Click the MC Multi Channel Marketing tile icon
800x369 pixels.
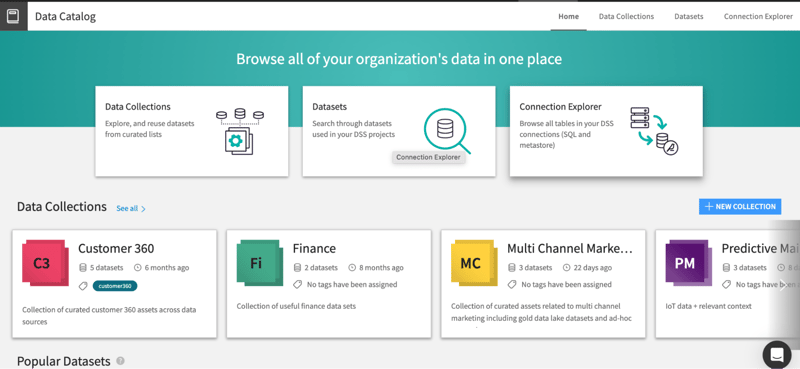point(473,262)
